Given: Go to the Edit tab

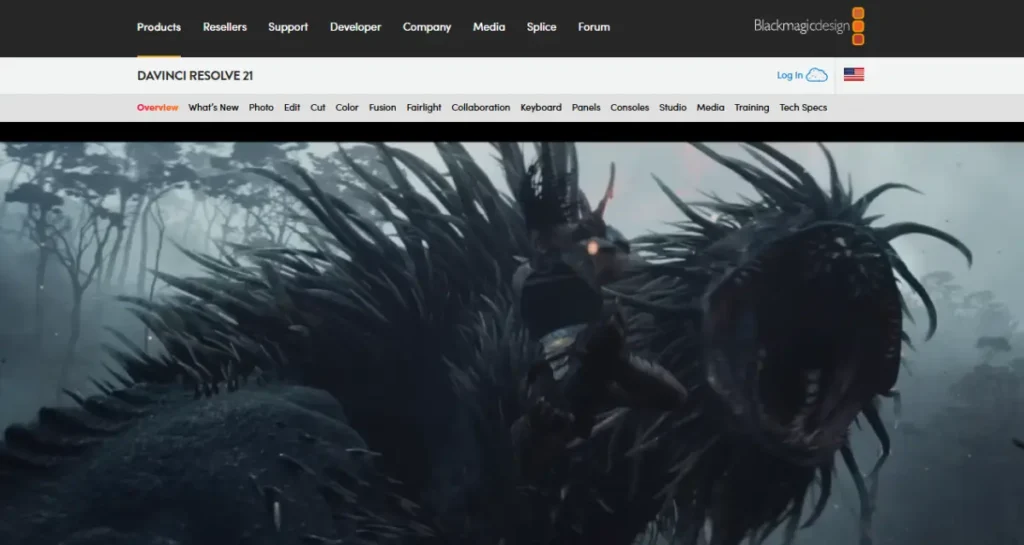Looking at the screenshot, I should point(292,108).
